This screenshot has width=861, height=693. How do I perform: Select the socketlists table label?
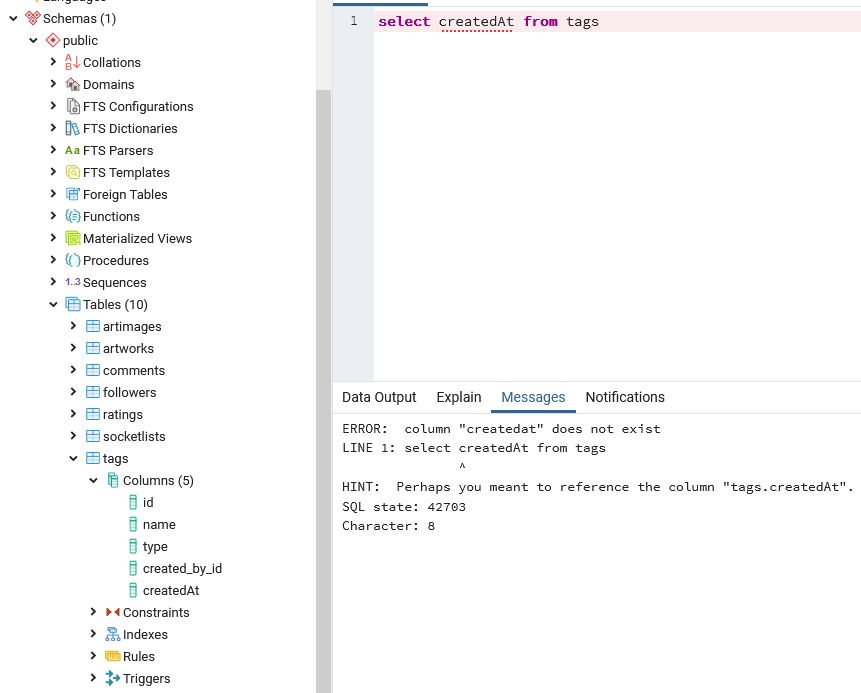[x=134, y=436]
